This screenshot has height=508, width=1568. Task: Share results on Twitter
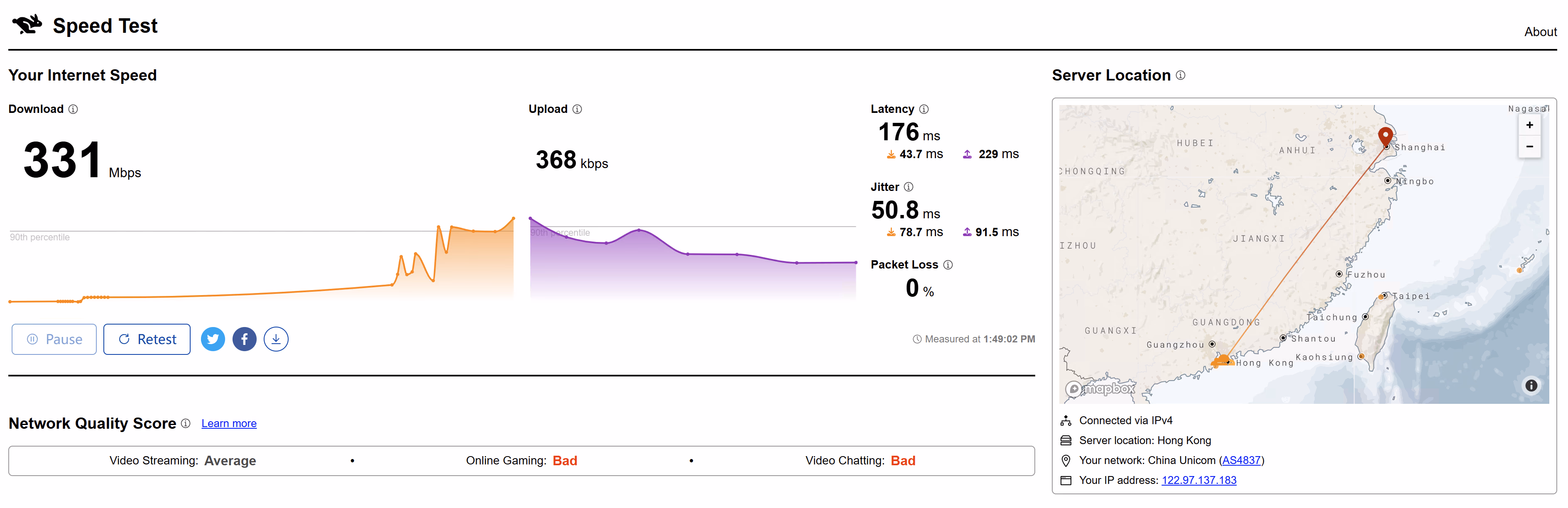click(213, 339)
